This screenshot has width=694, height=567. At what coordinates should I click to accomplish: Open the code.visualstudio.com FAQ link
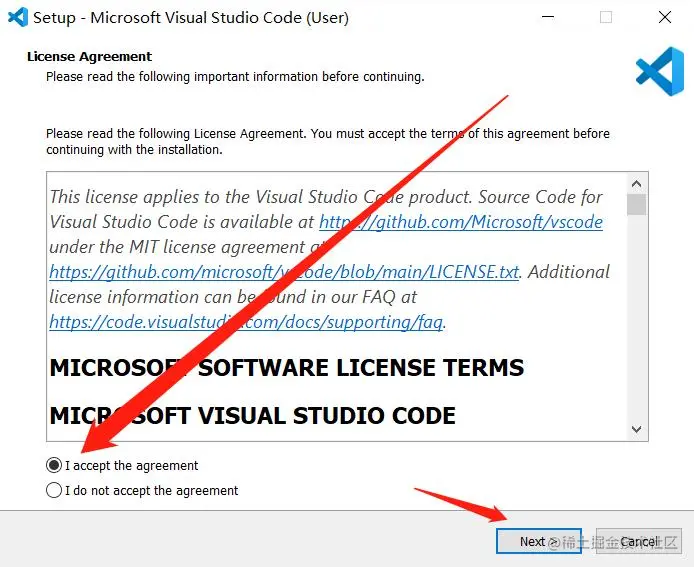(246, 322)
